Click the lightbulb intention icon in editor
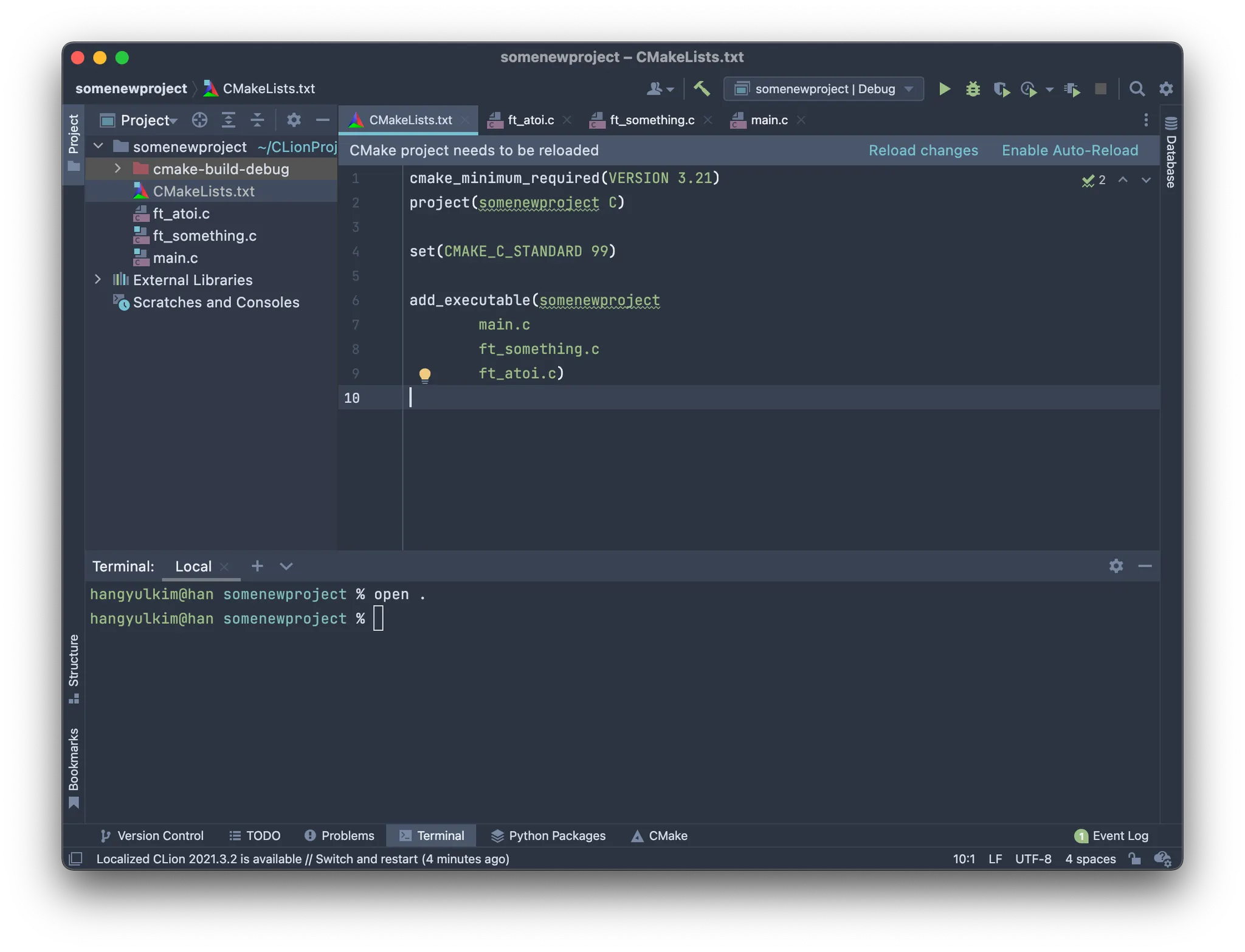 [x=425, y=374]
